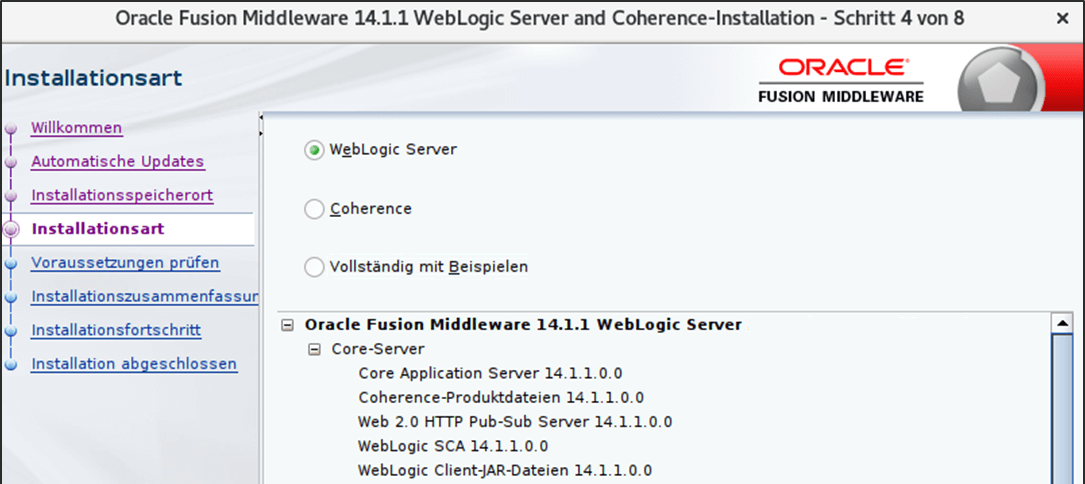Select WebLogic Client-JAR-Dateien 14.1.1.0.0 row
The width and height of the screenshot is (1085, 484).
(504, 470)
